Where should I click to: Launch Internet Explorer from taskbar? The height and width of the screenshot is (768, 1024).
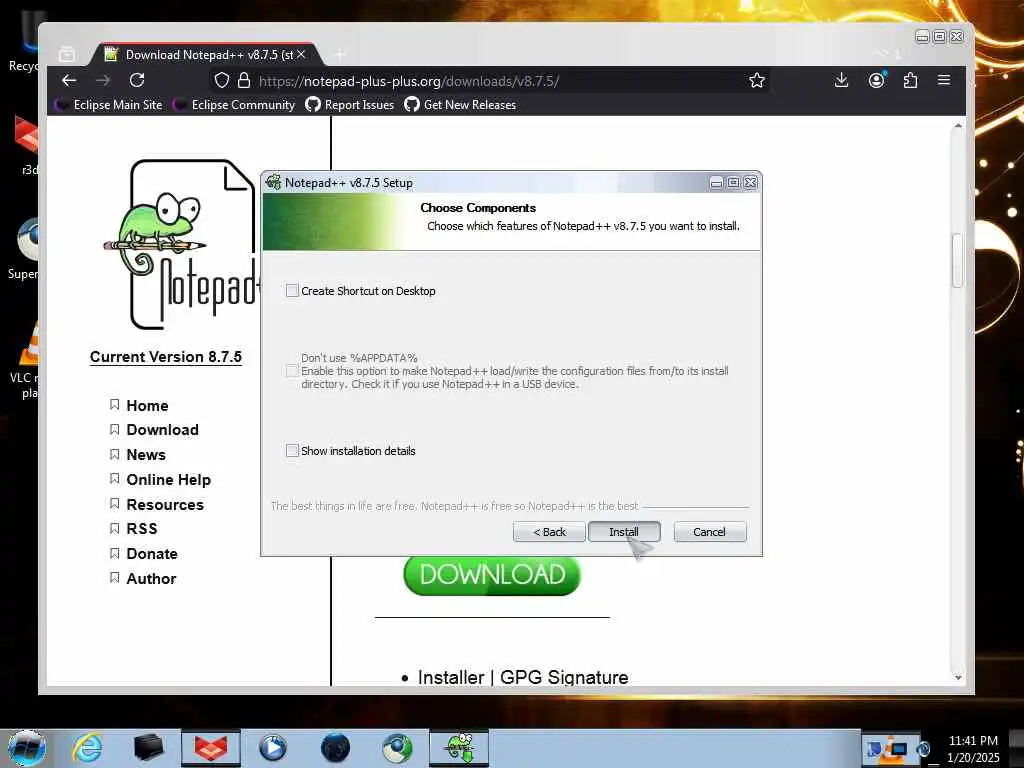(87, 748)
